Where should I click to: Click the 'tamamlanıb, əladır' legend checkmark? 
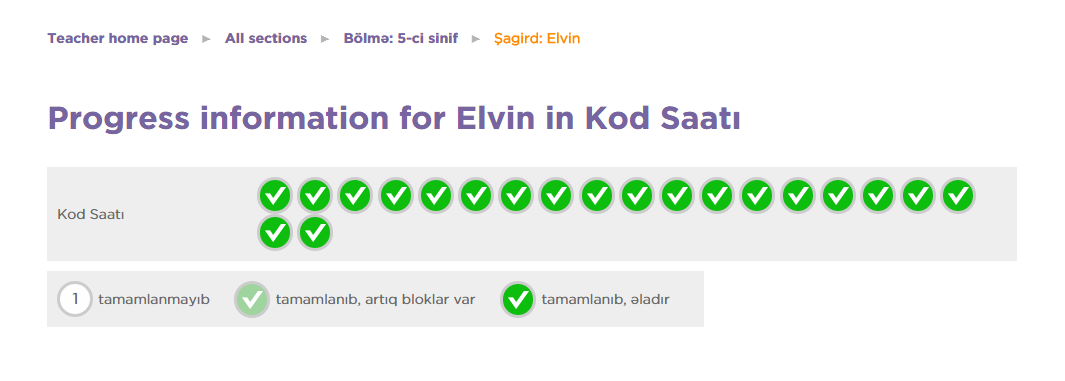518,300
